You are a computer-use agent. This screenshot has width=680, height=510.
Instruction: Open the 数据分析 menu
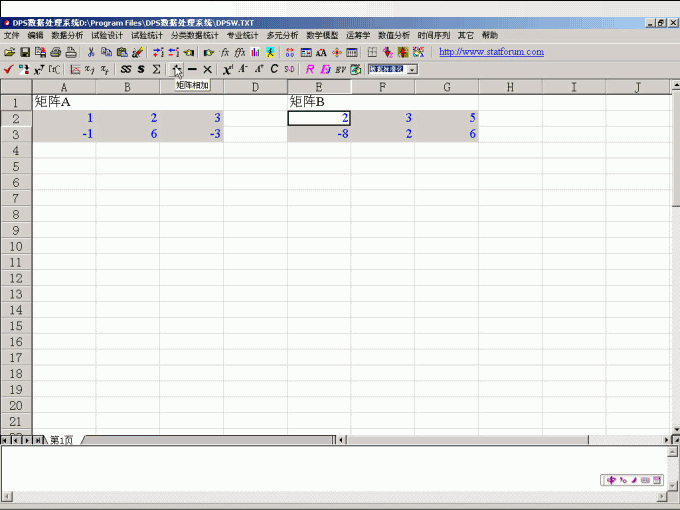(x=67, y=35)
